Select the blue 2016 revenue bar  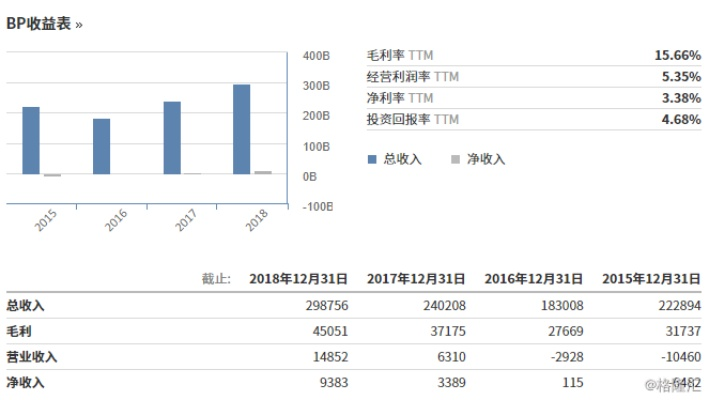pyautogui.click(x=102, y=146)
